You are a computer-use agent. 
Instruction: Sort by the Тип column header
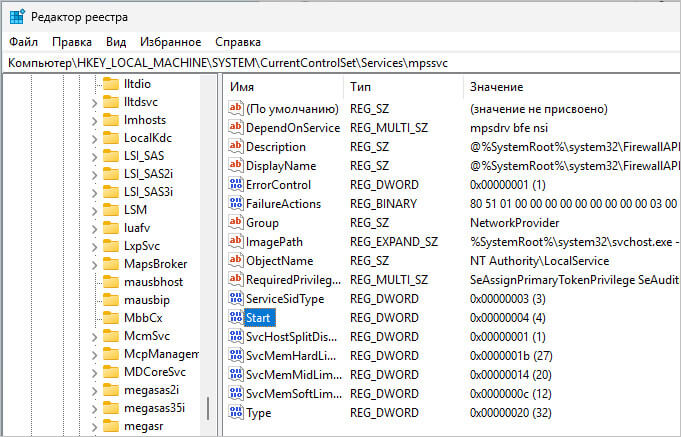[x=404, y=87]
